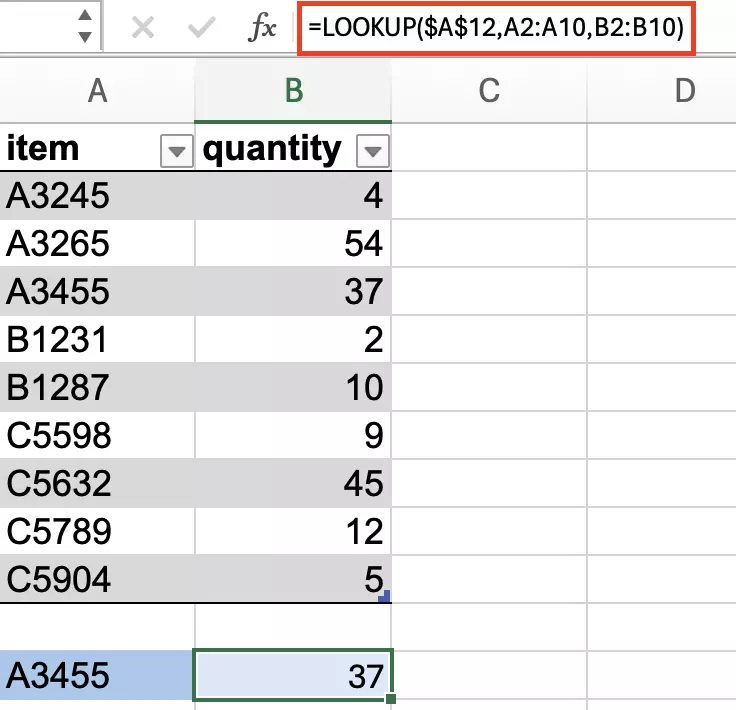Click the name box down arrow
736x710 pixels.
tap(84, 37)
